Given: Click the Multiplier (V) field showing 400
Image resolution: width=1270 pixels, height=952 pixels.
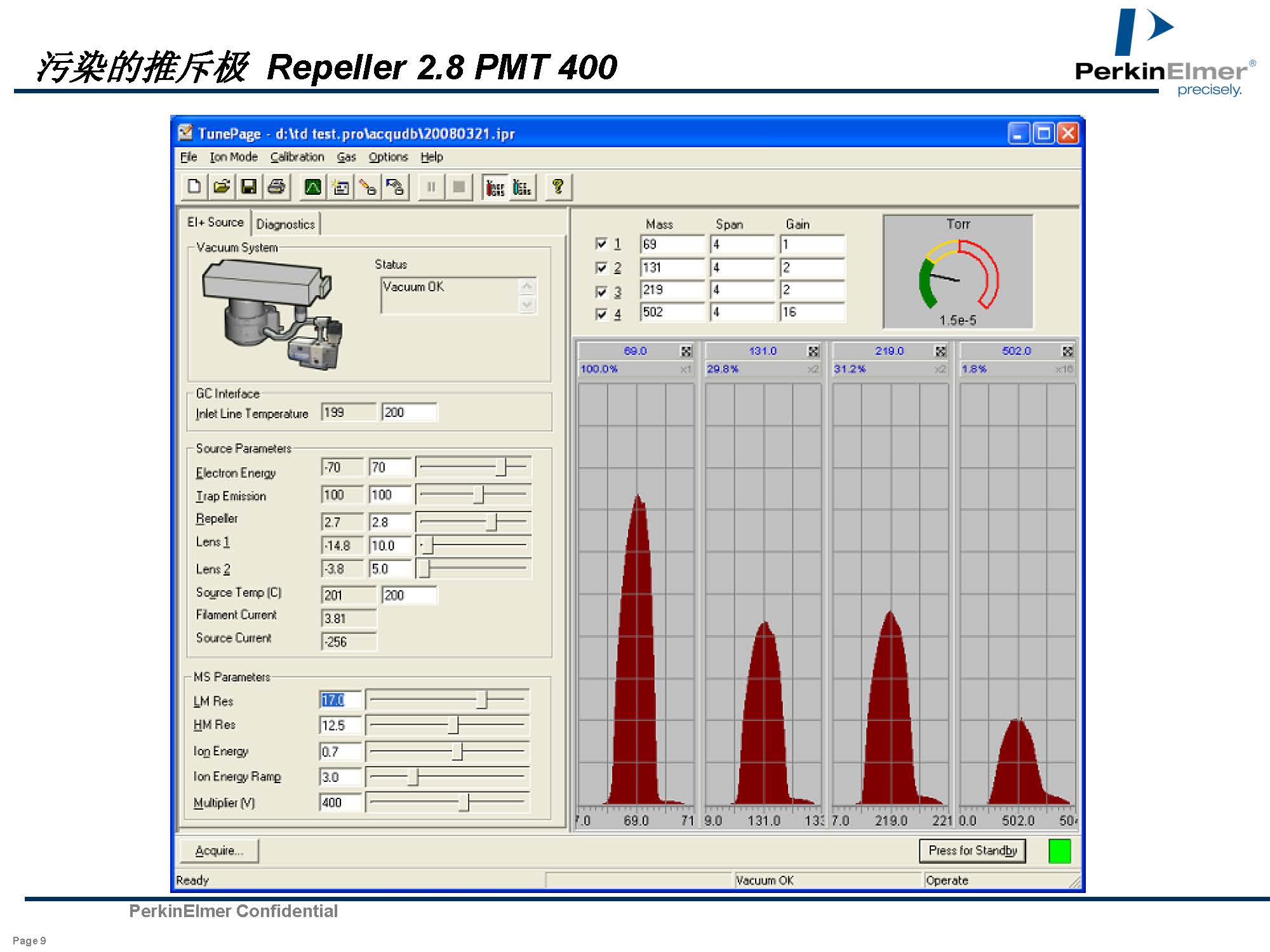Looking at the screenshot, I should (x=340, y=803).
